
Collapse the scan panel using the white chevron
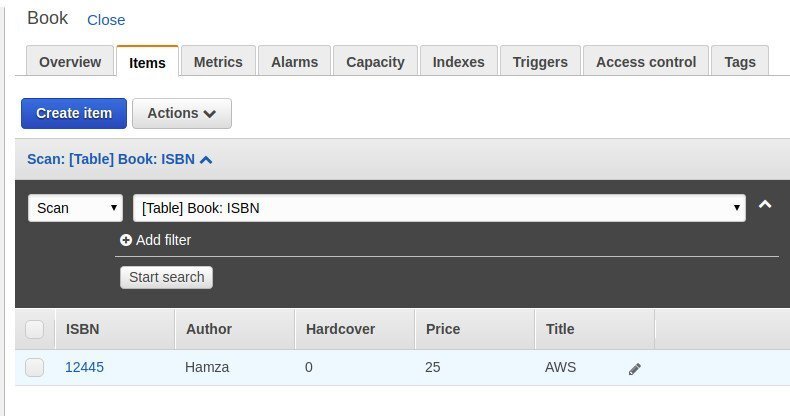tap(765, 205)
